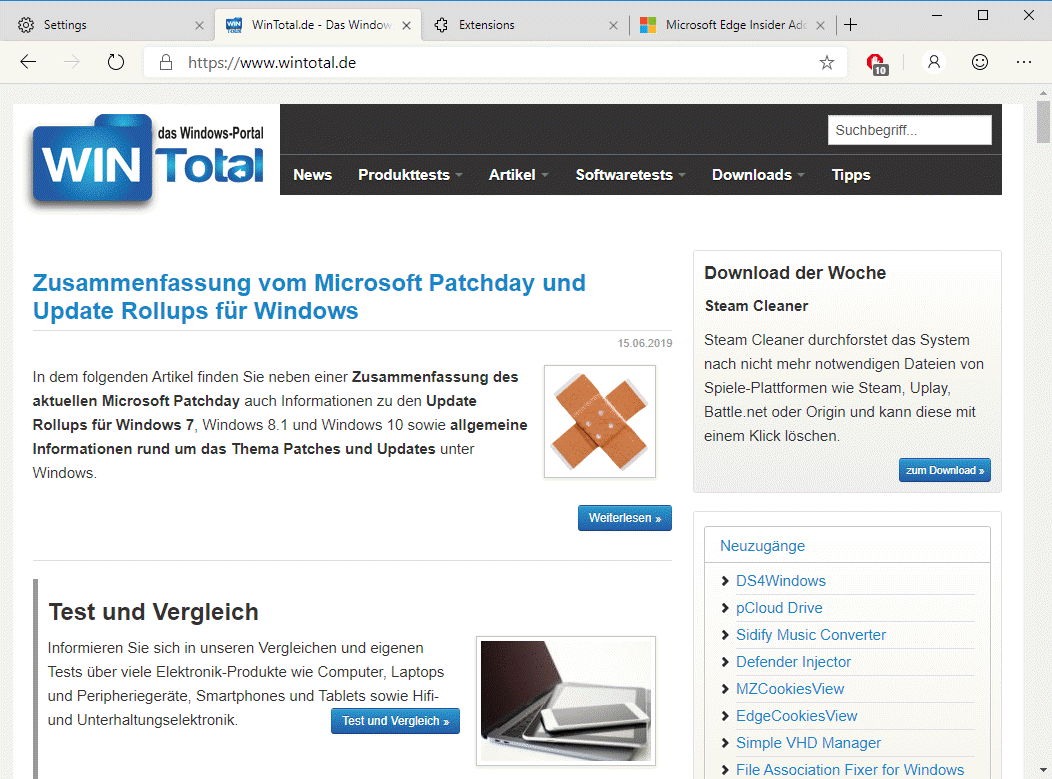Click the date 15.06.2019

[645, 343]
